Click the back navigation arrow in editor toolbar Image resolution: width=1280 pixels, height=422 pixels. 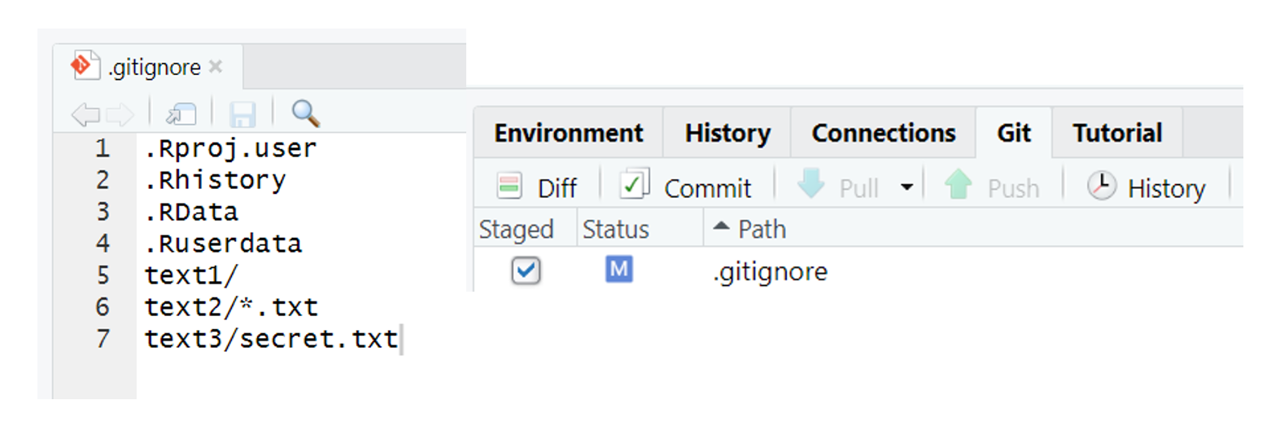coord(86,115)
